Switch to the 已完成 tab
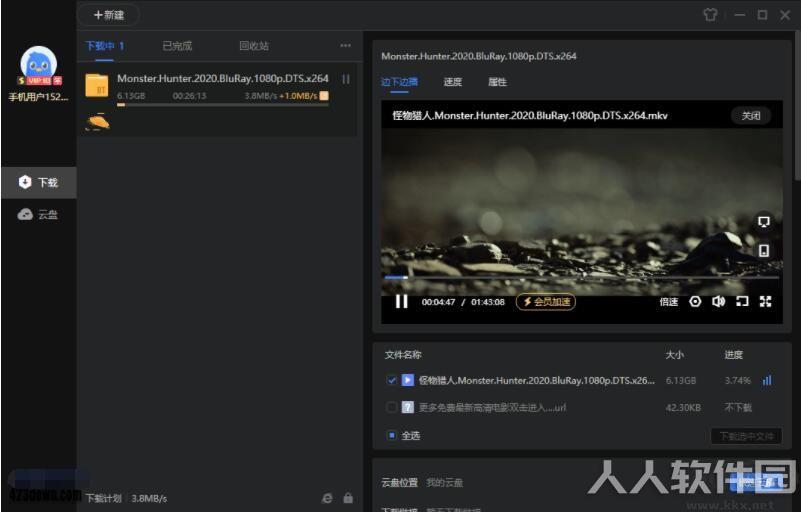 tap(177, 46)
